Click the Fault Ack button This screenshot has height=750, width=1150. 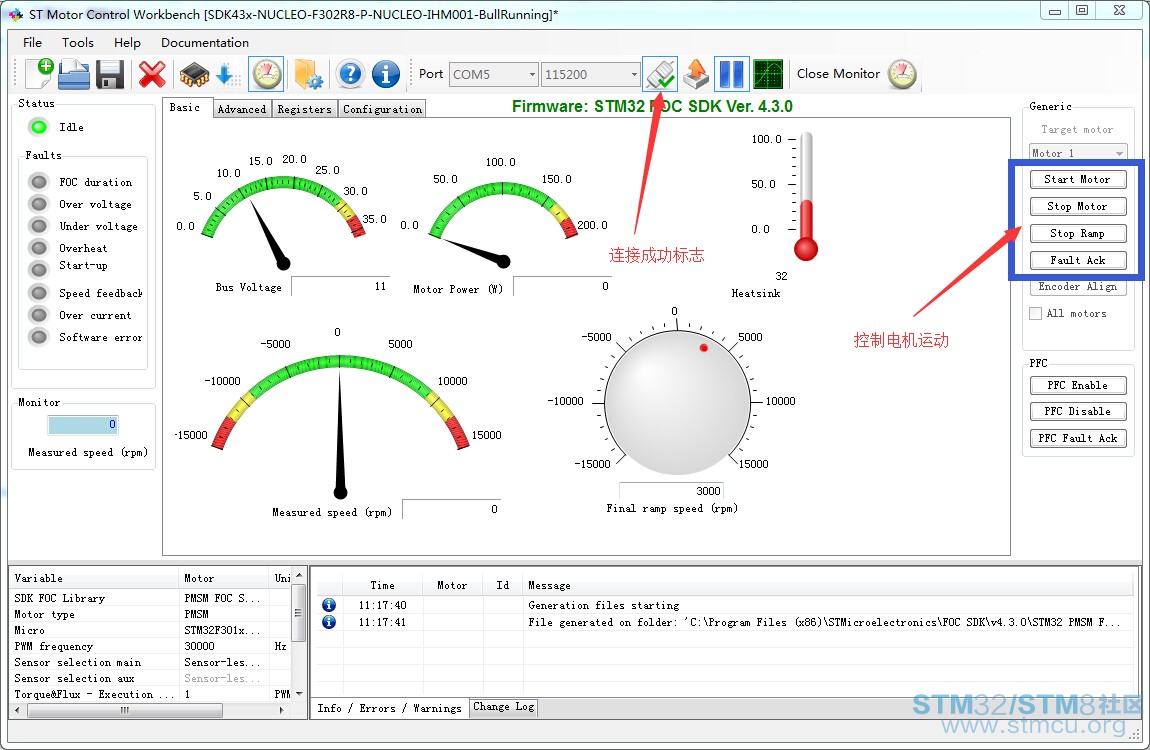[x=1077, y=260]
